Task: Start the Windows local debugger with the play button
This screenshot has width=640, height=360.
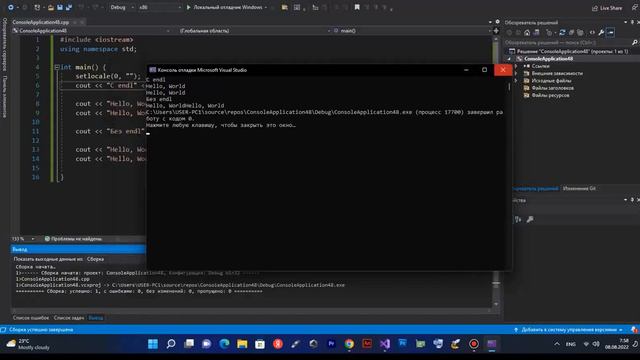Action: point(189,7)
